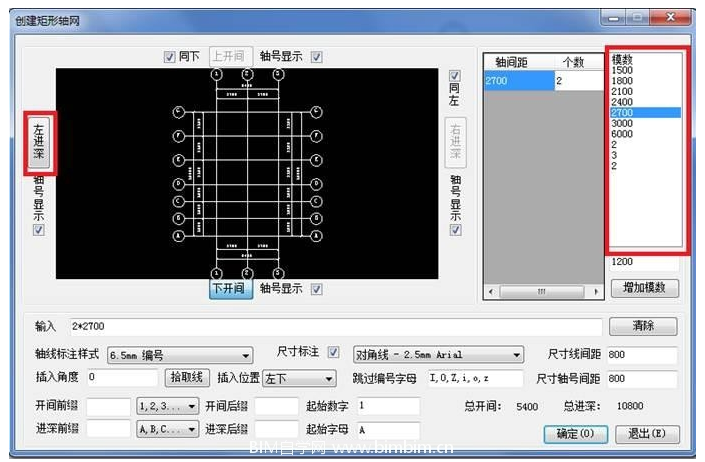This screenshot has height=462, width=705.
Task: Click the 尺寸线间距 field showing 800
Action: click(x=642, y=355)
